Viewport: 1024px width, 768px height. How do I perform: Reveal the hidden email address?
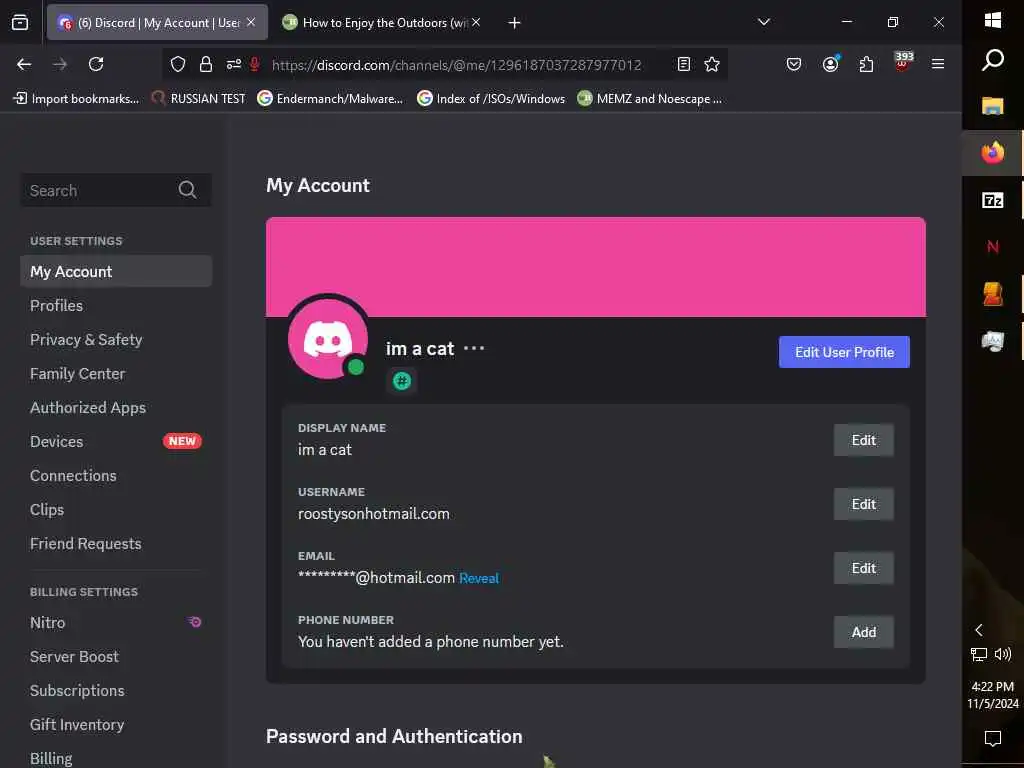pyautogui.click(x=479, y=578)
